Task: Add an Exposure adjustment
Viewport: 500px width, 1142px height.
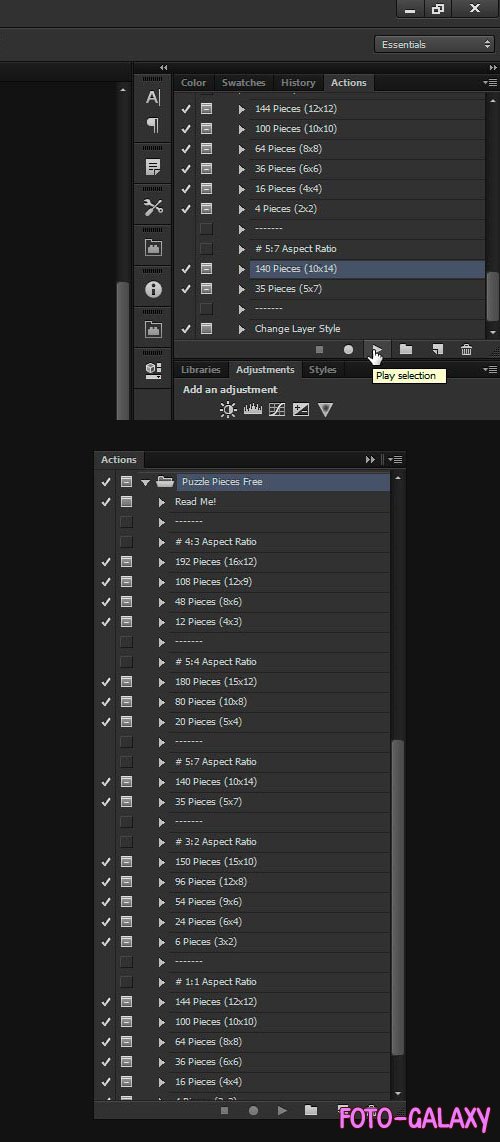Action: pos(301,410)
